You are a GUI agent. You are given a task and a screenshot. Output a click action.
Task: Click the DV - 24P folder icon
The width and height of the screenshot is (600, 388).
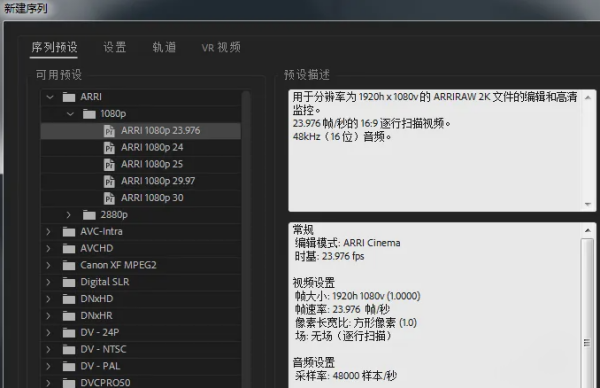(x=69, y=333)
